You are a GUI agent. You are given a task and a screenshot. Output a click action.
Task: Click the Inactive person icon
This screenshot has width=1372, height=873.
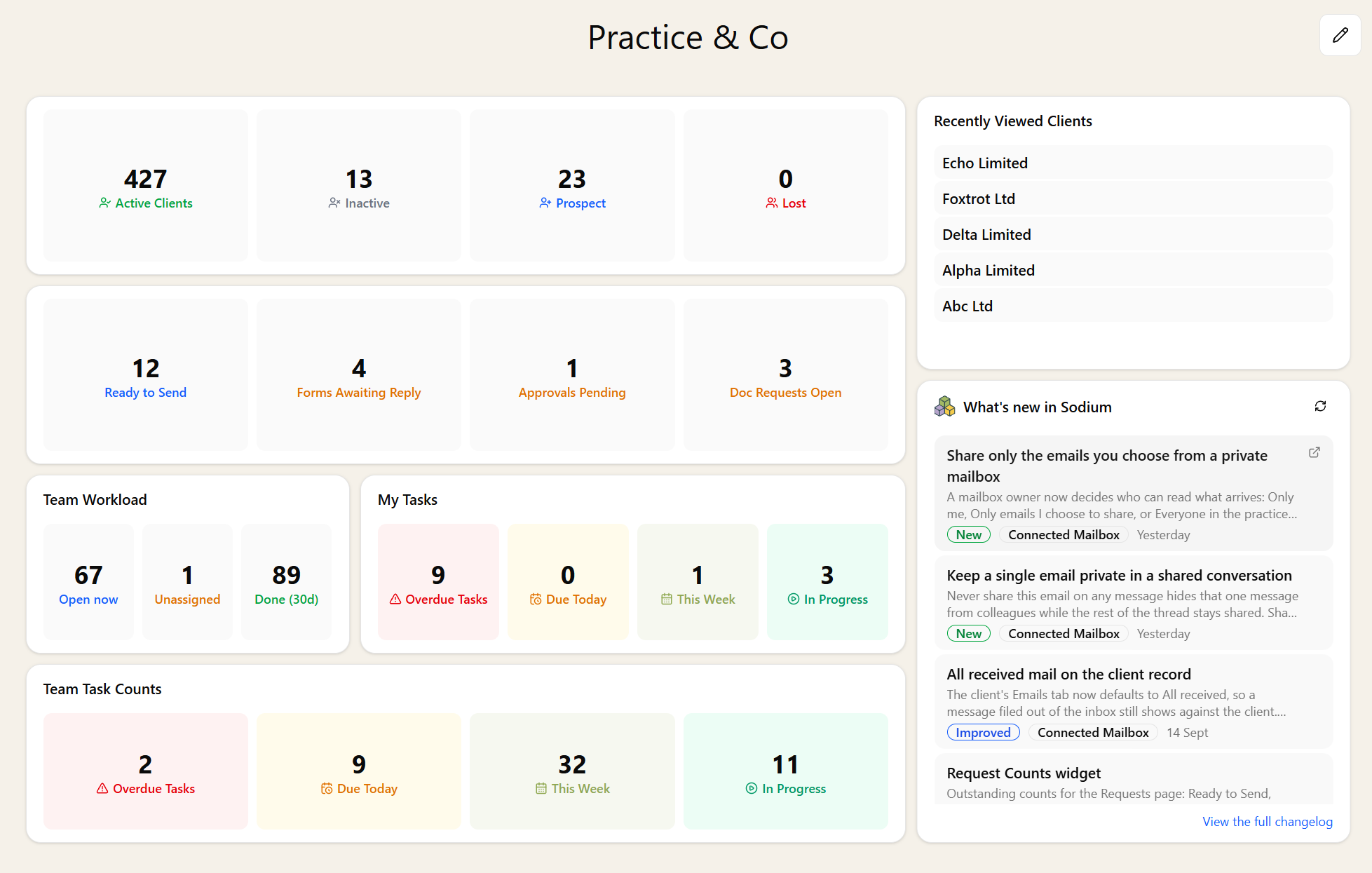pyautogui.click(x=334, y=203)
